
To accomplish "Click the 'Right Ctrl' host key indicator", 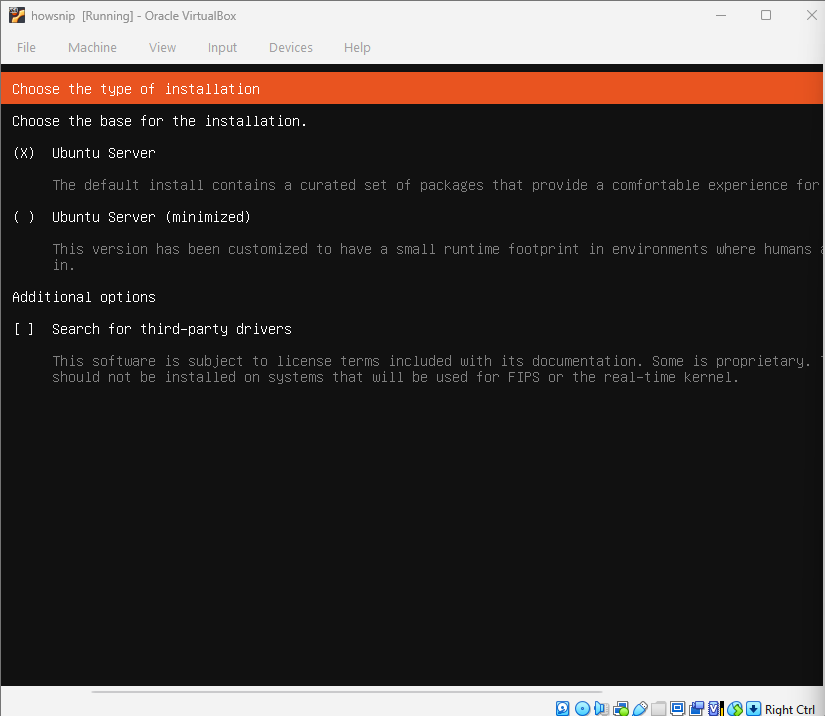I will tap(790, 709).
